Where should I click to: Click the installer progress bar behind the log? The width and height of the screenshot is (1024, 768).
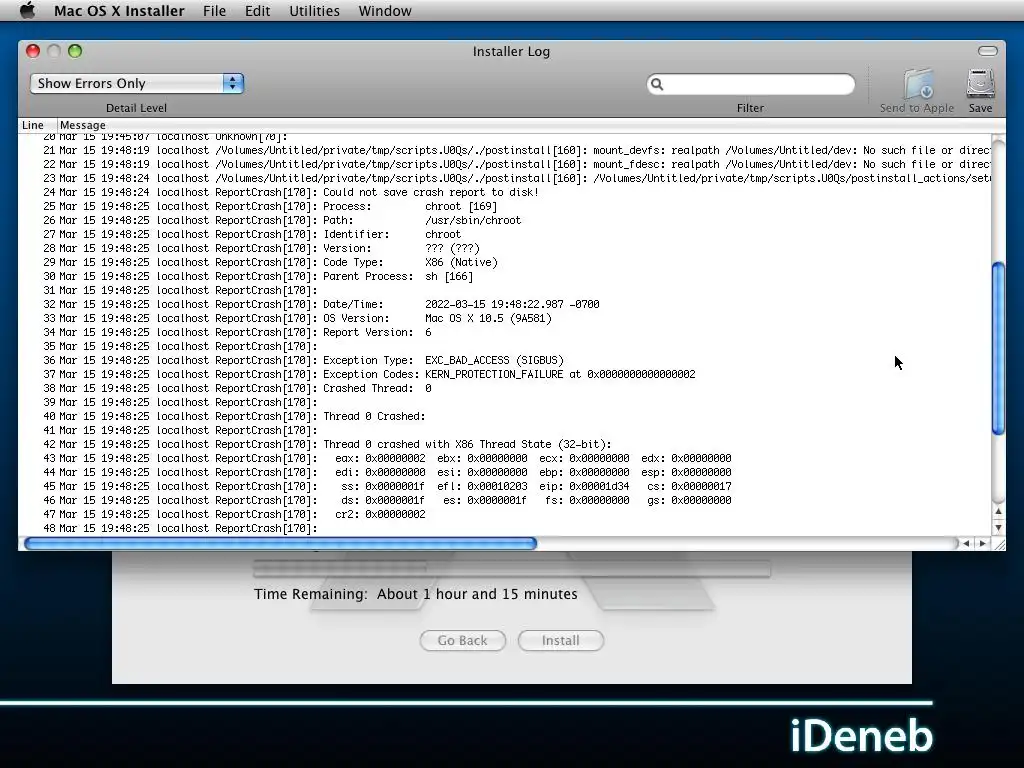(512, 568)
